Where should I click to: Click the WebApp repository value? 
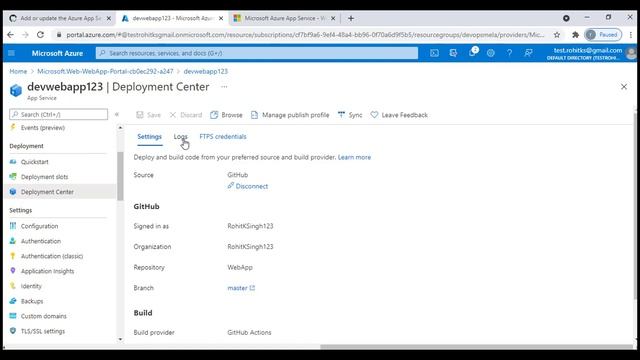[x=240, y=267]
